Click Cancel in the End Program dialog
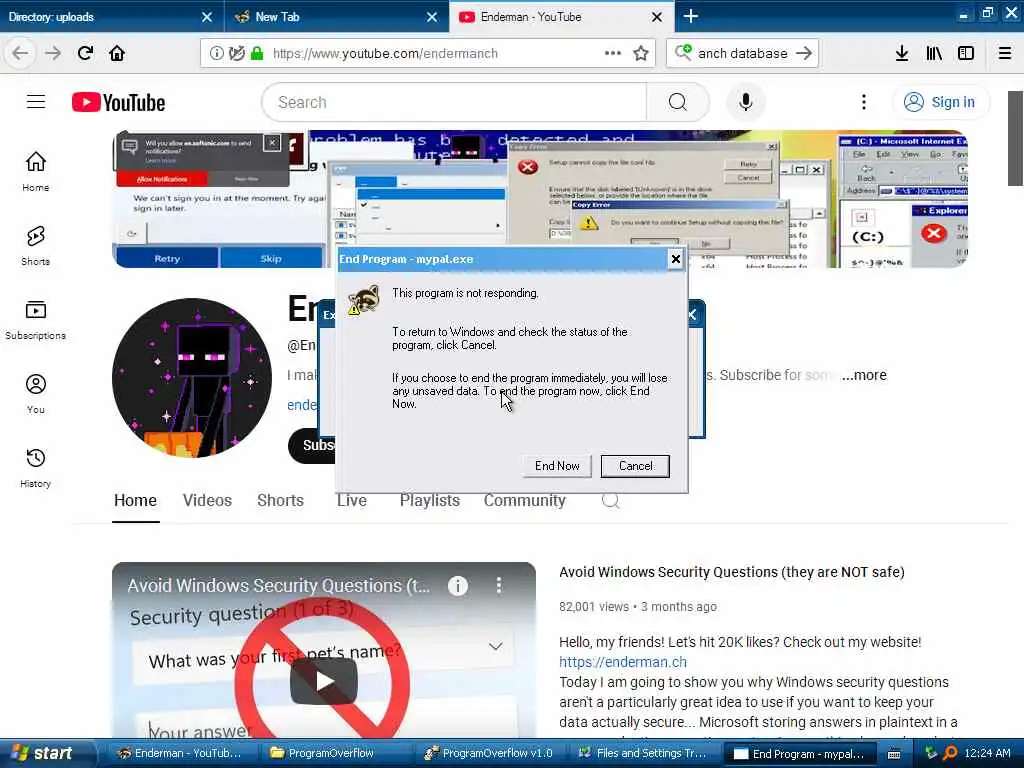The width and height of the screenshot is (1024, 768). point(635,466)
